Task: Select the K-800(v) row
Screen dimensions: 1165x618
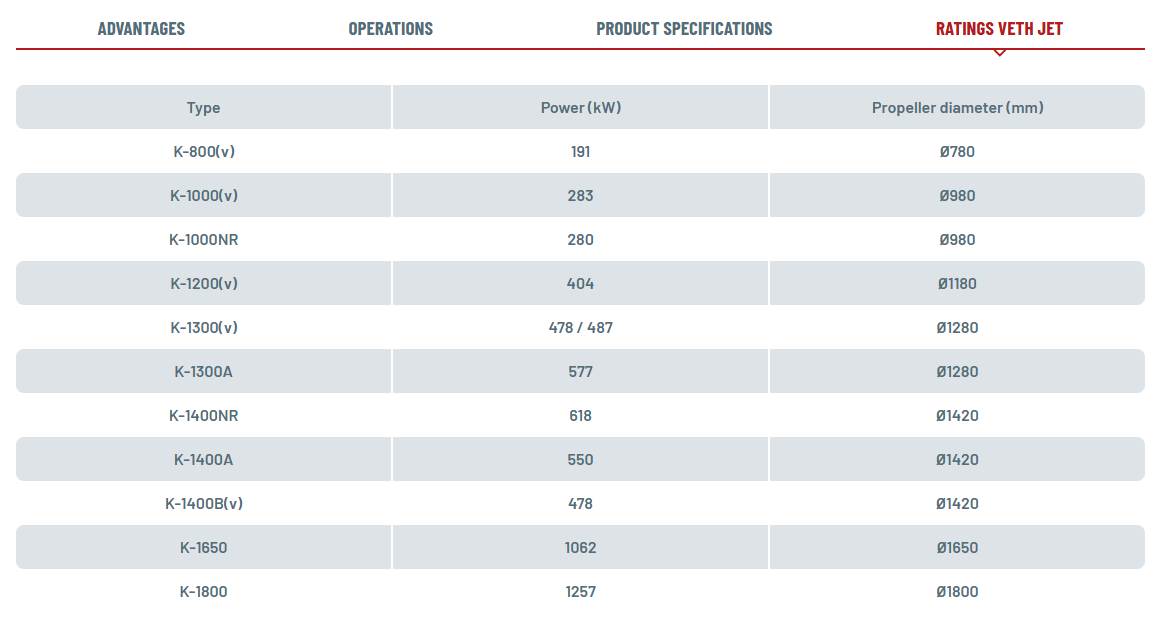Action: [202, 151]
